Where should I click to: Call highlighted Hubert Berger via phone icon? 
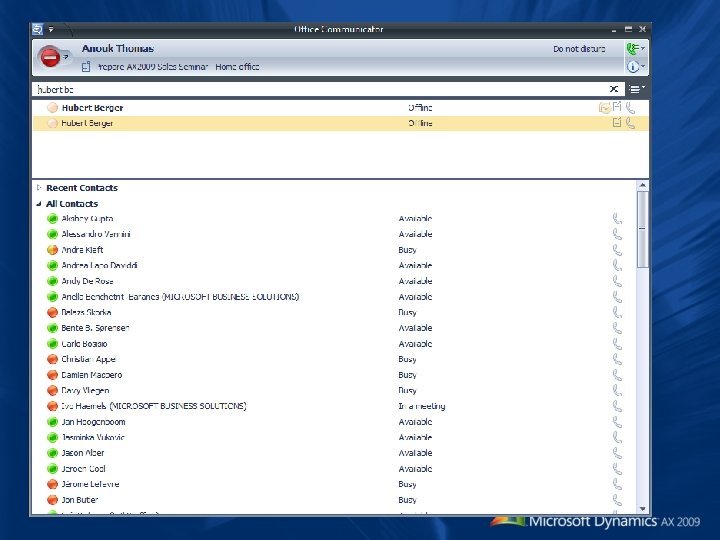point(630,123)
